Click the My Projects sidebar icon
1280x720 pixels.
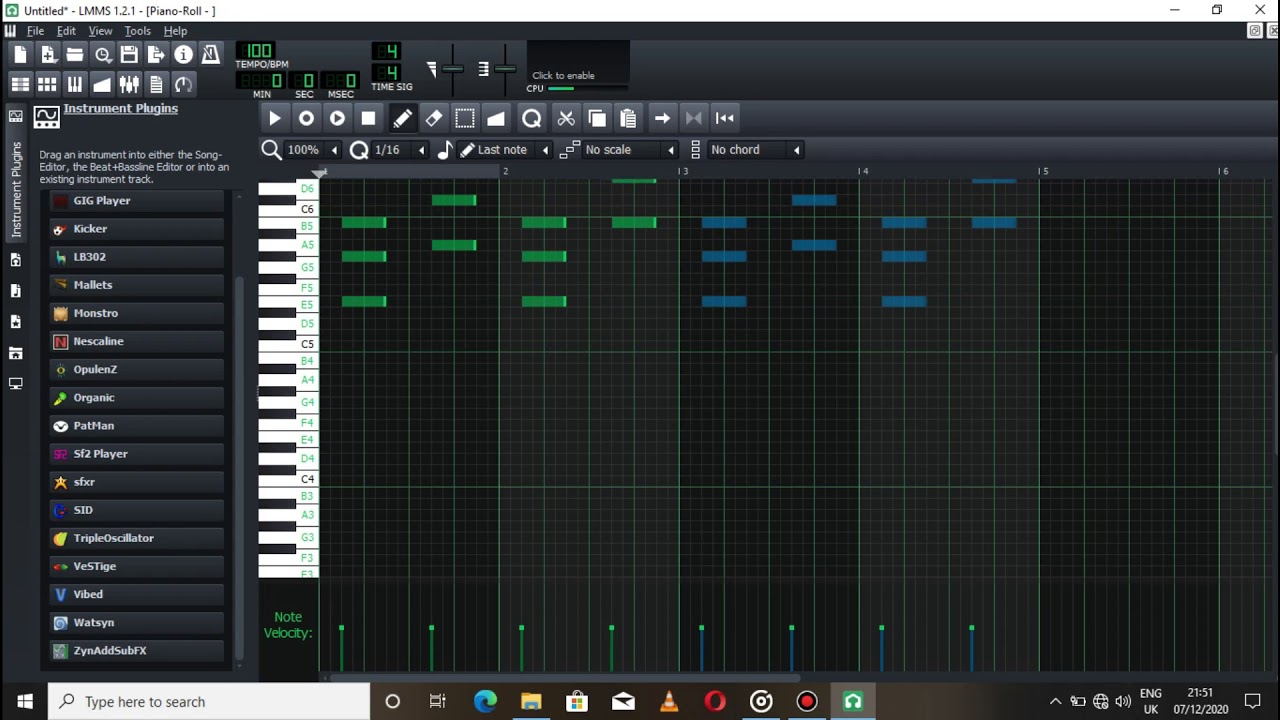[16, 260]
